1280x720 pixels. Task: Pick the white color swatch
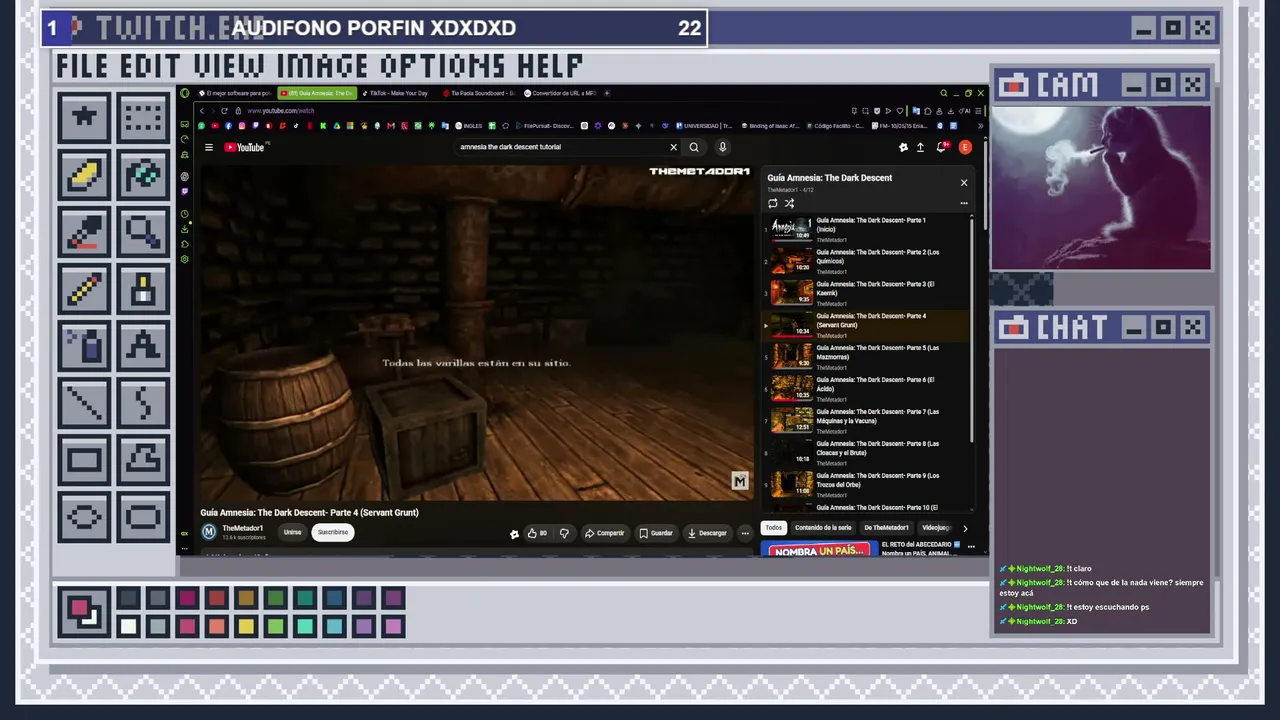(x=128, y=627)
